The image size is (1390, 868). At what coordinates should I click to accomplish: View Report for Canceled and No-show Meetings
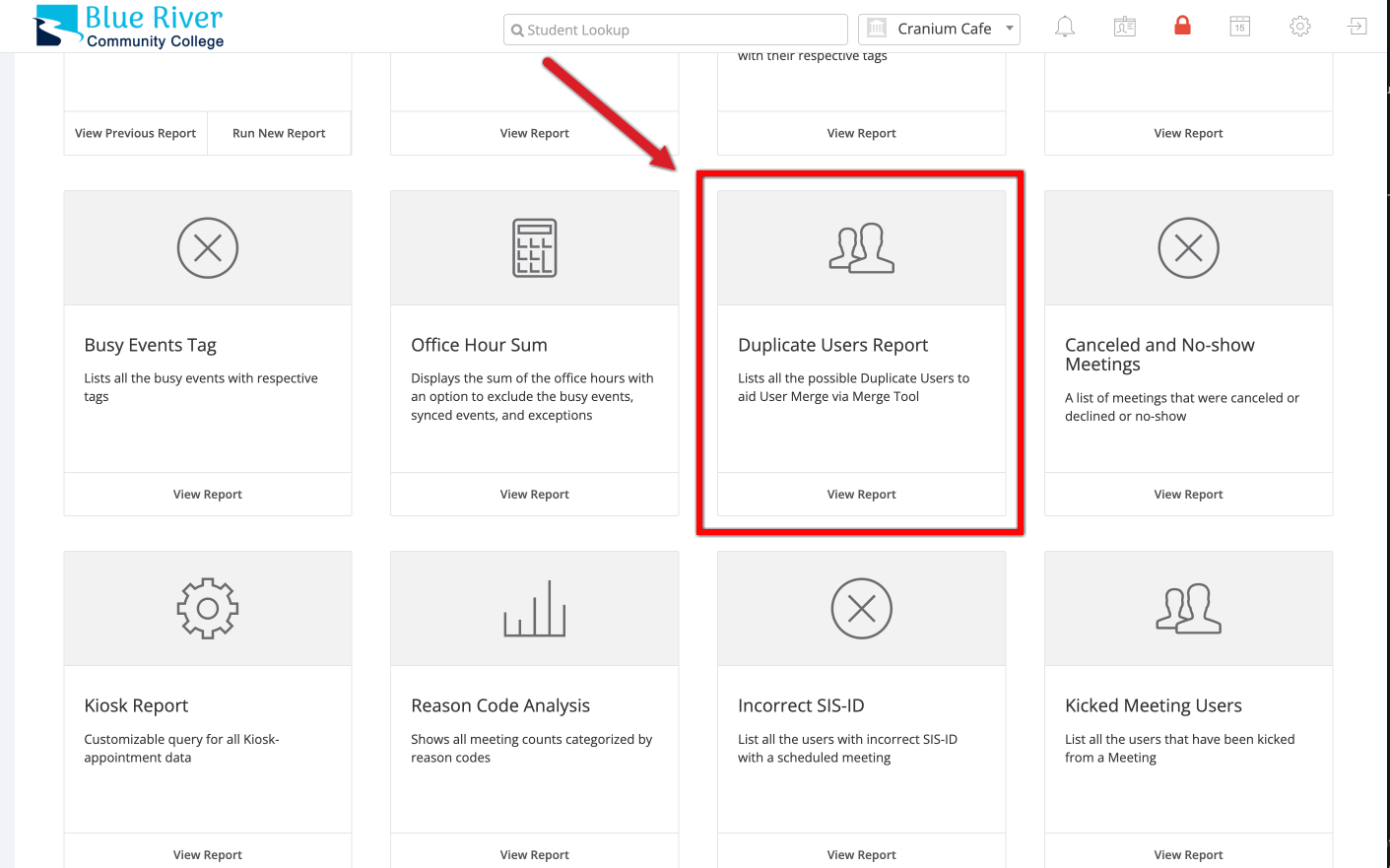pos(1188,494)
